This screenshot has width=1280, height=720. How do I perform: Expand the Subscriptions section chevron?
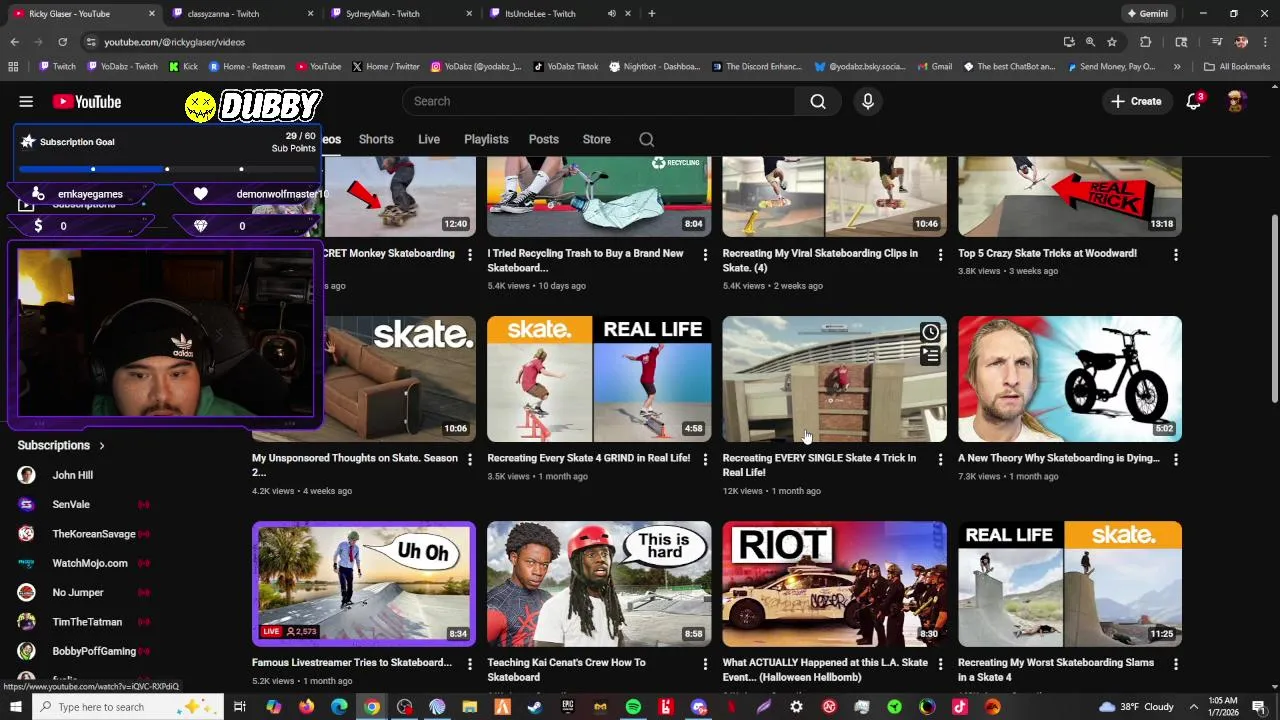(x=101, y=445)
